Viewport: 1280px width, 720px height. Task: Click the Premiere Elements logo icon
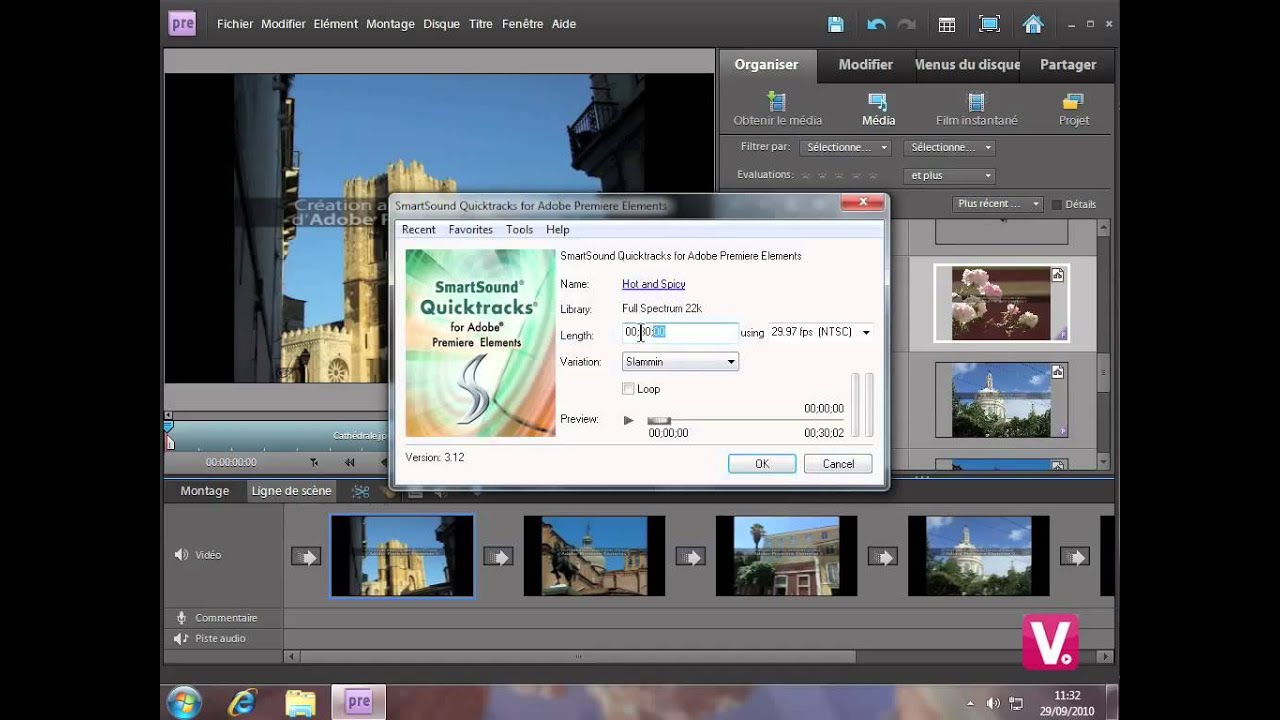(x=182, y=24)
